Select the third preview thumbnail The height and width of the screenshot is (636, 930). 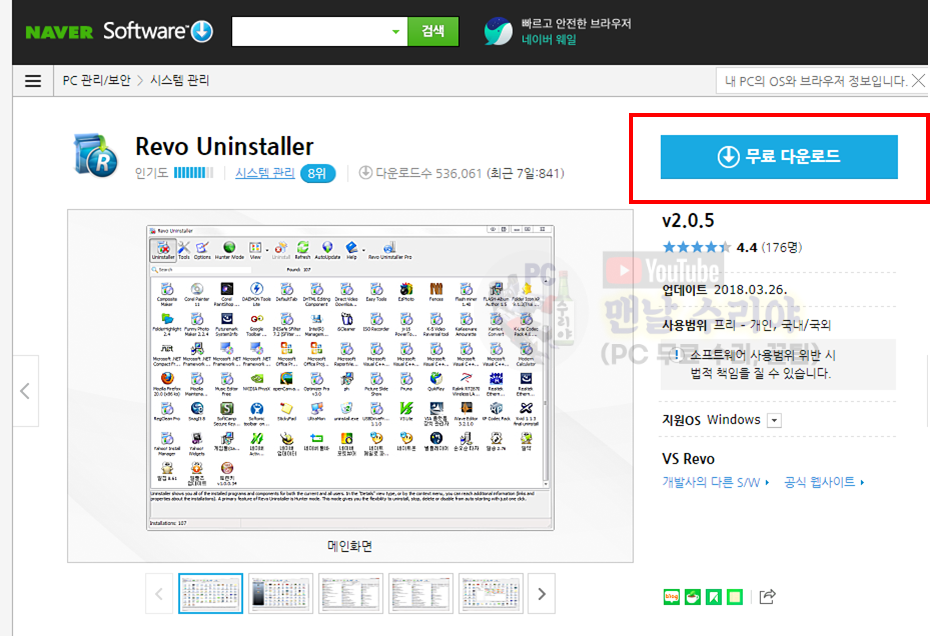(x=351, y=593)
